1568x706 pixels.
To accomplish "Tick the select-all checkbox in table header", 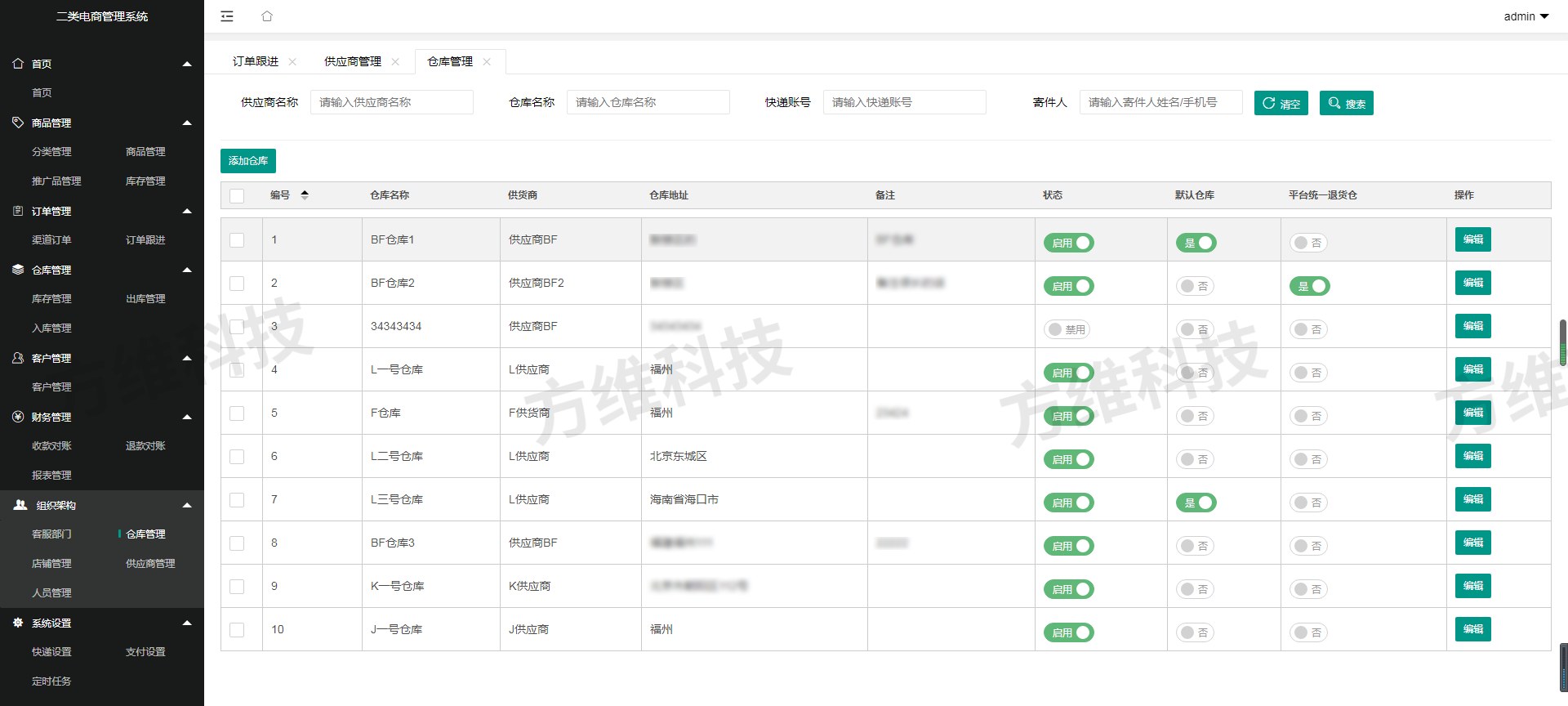I will tap(237, 196).
